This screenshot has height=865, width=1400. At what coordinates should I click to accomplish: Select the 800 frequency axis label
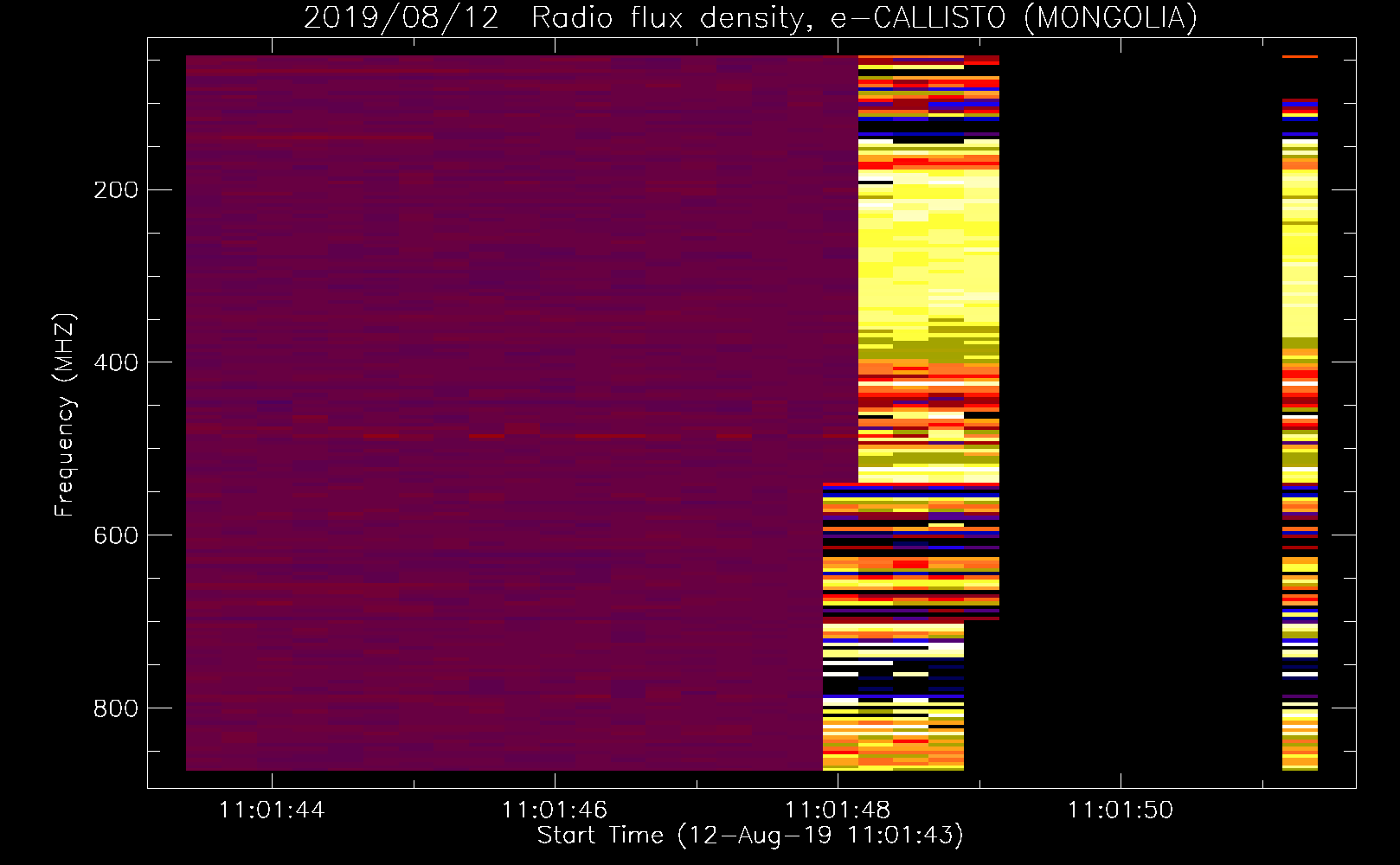click(x=115, y=709)
